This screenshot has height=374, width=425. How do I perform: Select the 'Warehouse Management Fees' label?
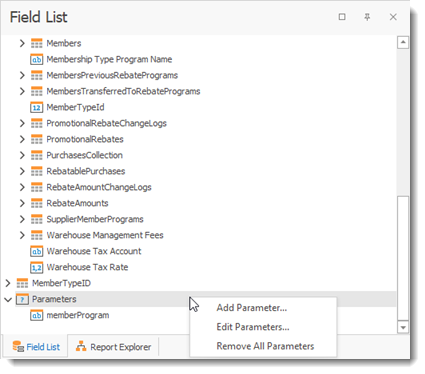pos(105,235)
